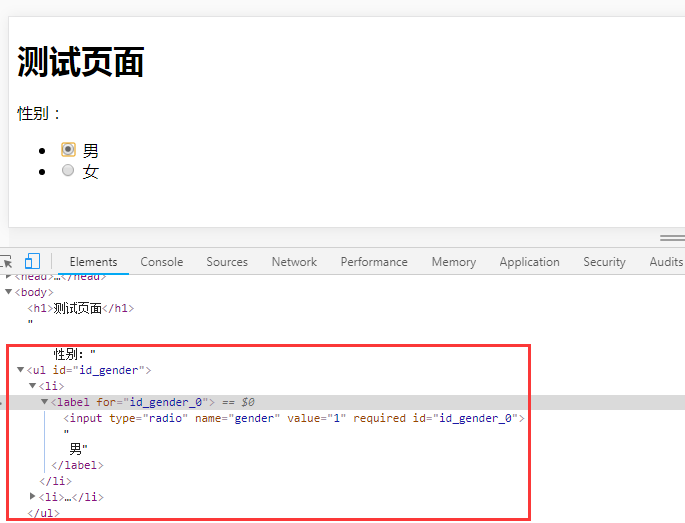This screenshot has width=685, height=523.
Task: Open the Performance tab
Action: click(x=374, y=262)
